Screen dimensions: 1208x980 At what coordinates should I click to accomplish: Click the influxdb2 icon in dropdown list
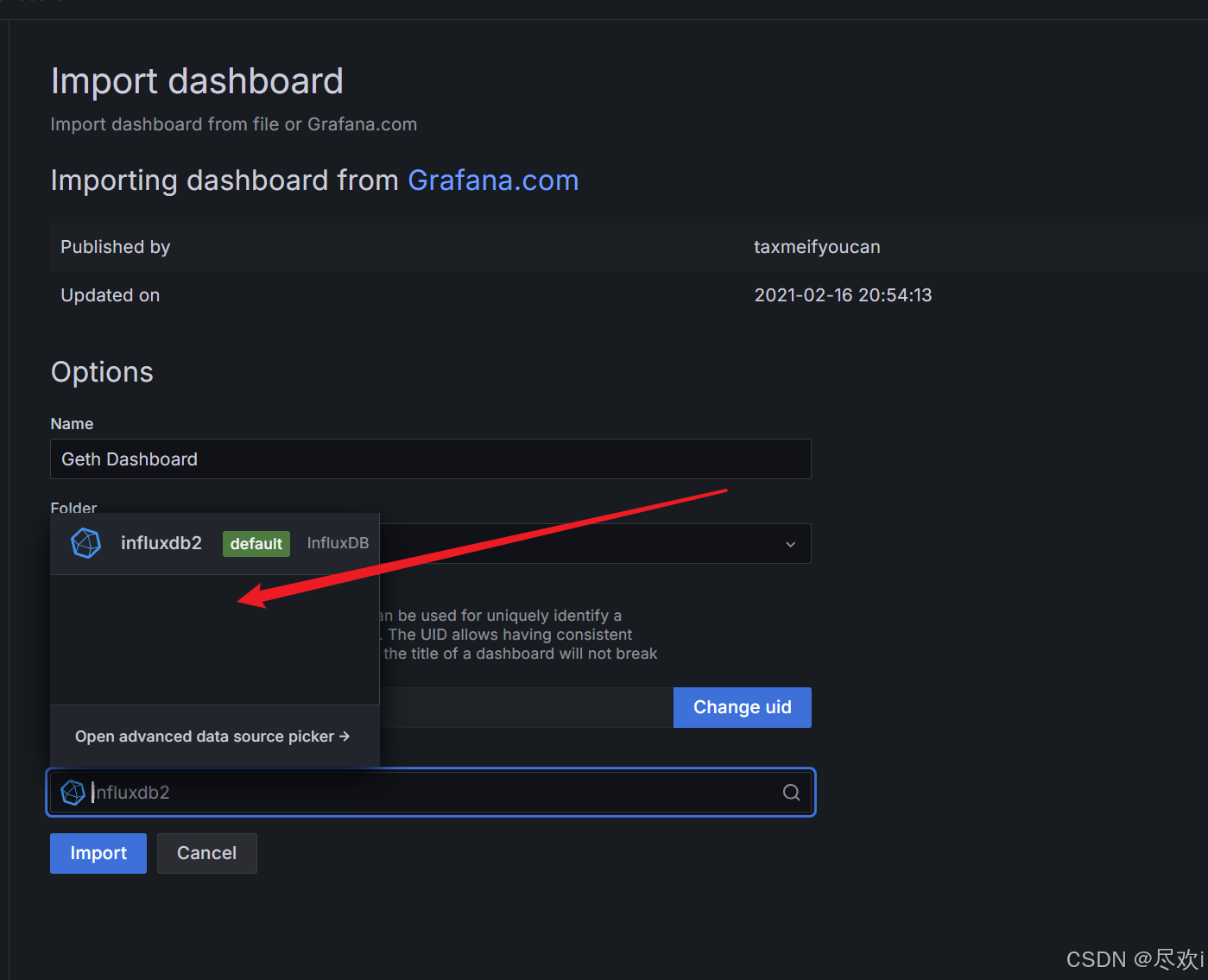coord(85,543)
